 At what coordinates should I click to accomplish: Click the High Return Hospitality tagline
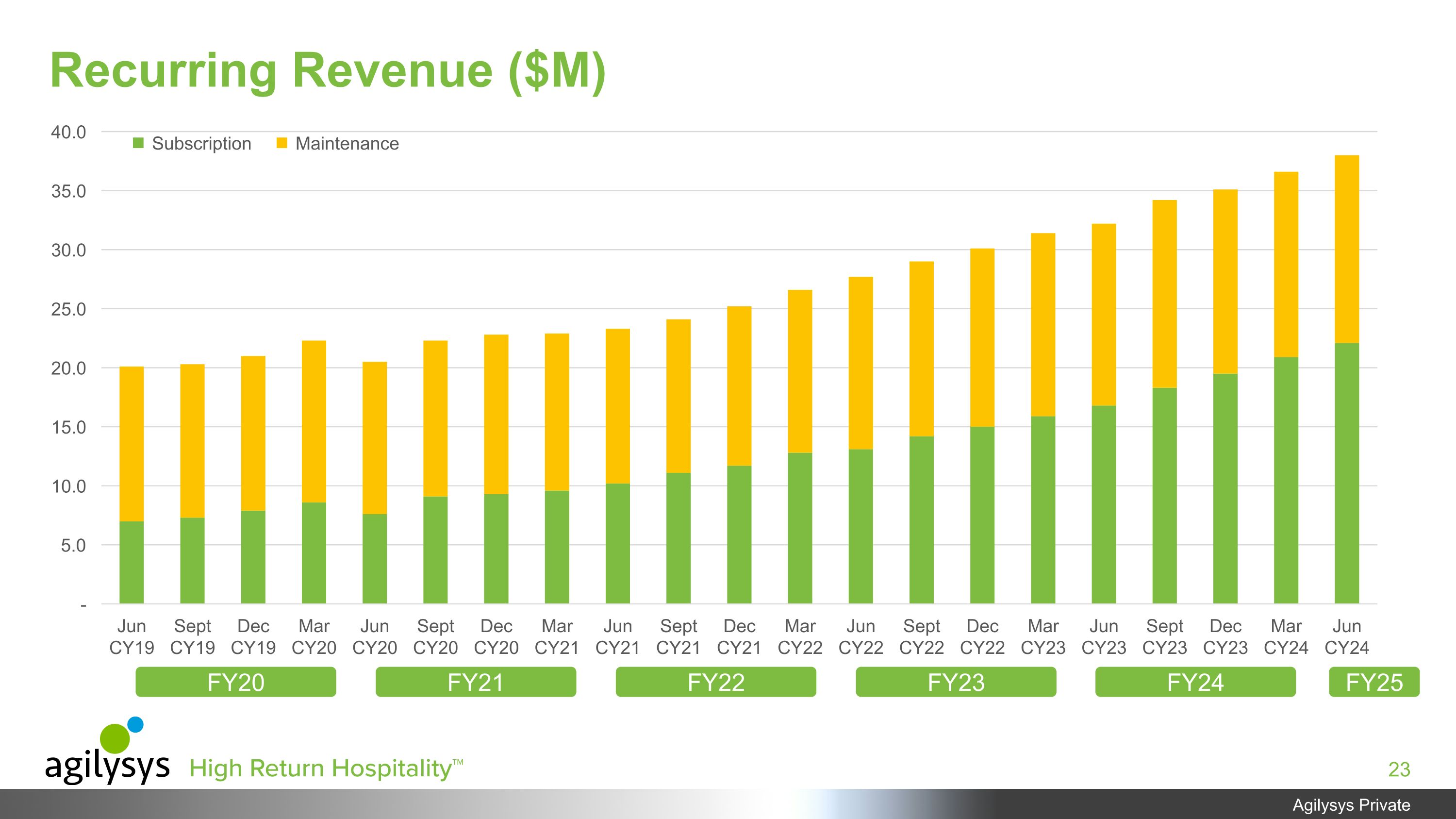tap(326, 769)
